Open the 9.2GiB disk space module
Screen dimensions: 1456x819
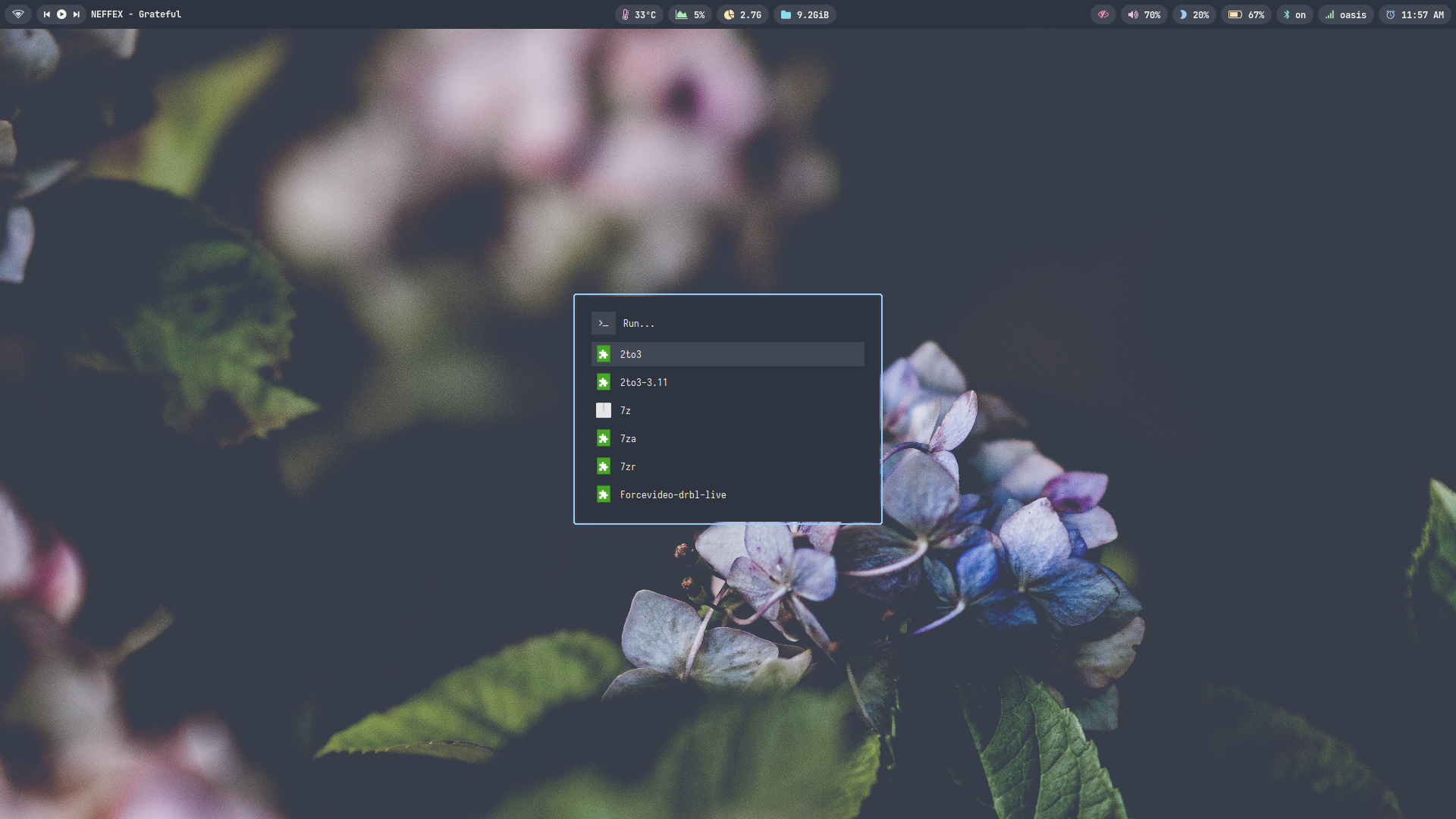pos(805,14)
